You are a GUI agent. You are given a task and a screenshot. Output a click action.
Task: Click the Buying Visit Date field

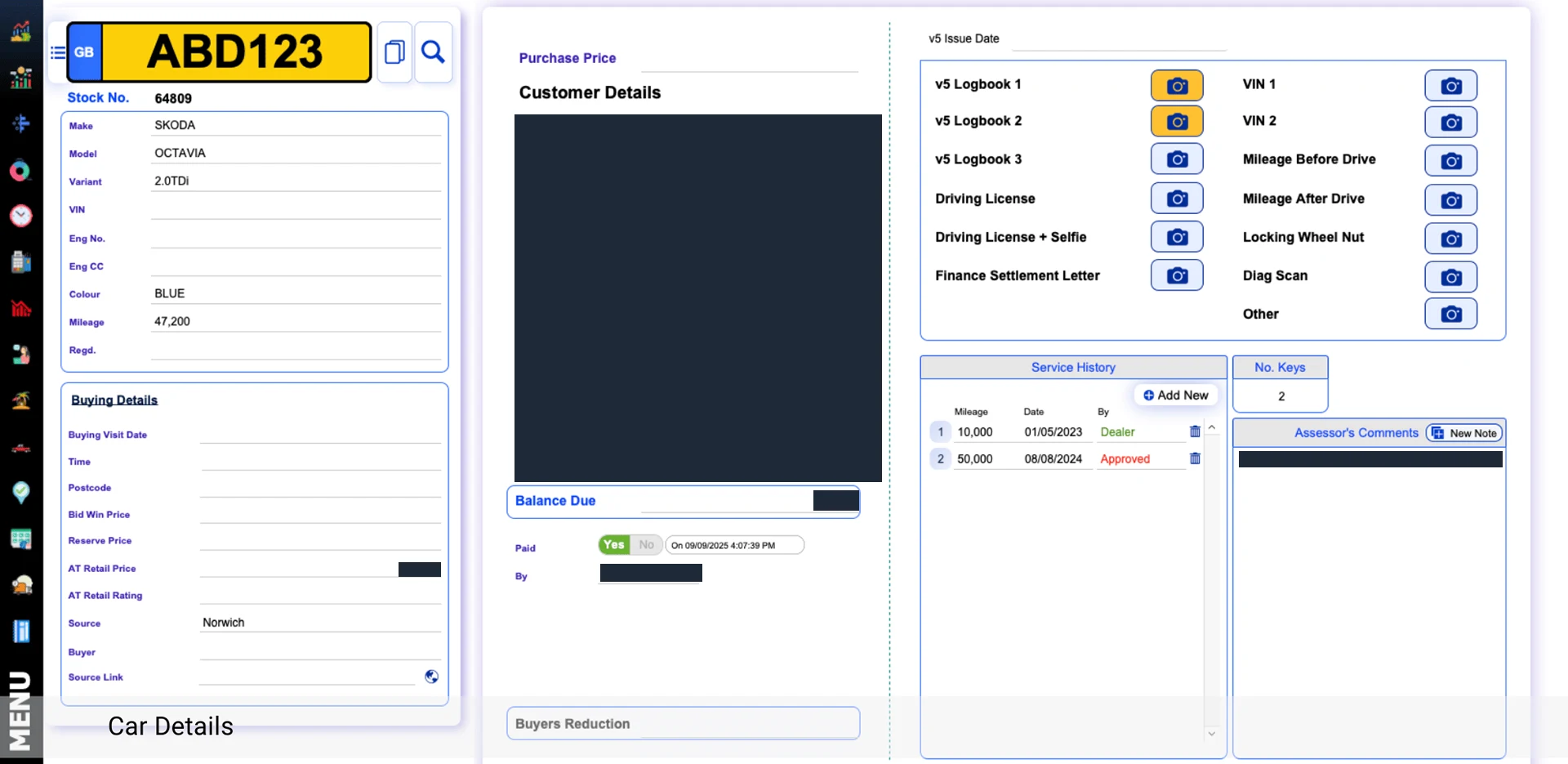point(320,434)
